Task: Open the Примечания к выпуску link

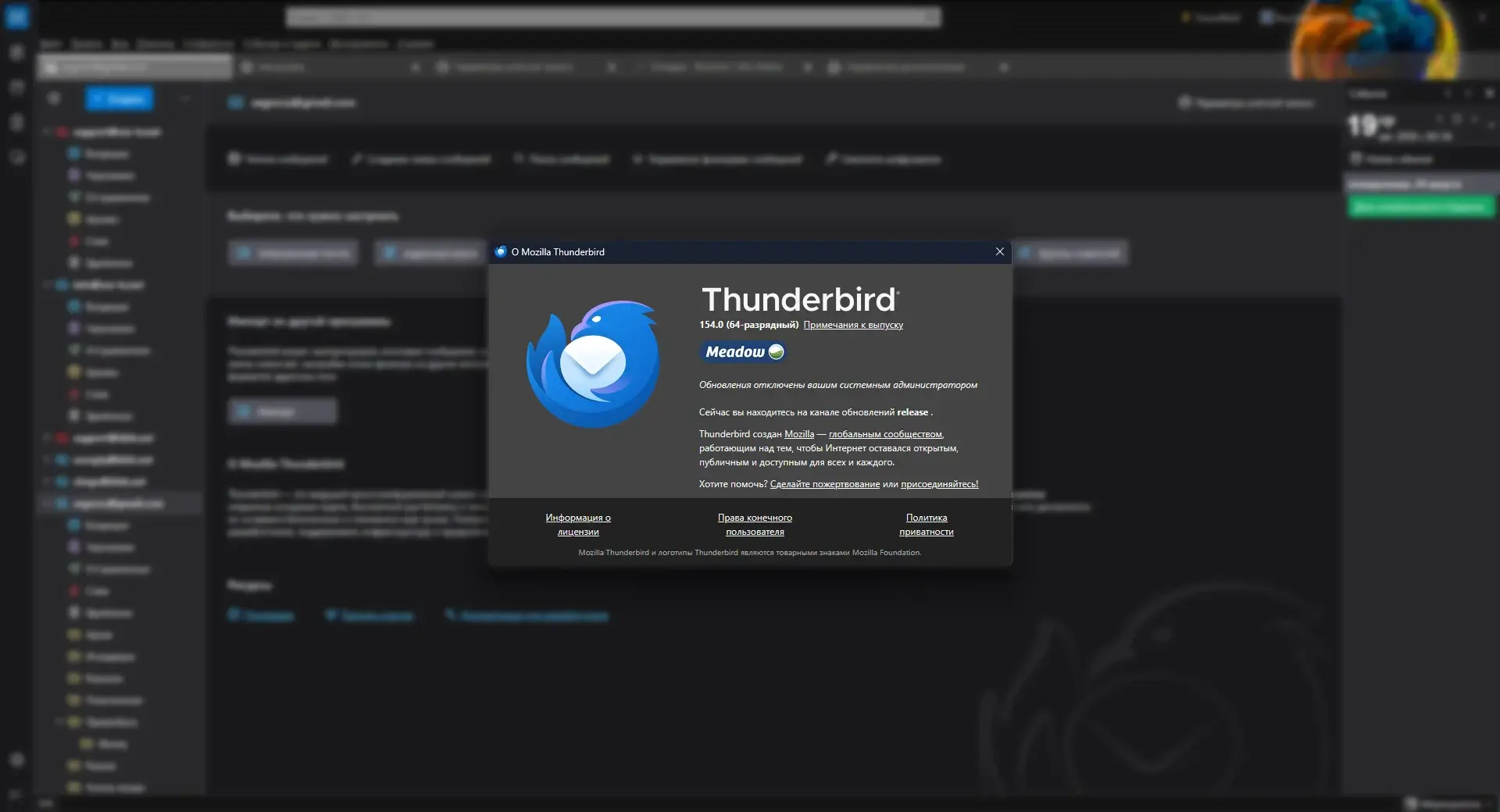Action: 853,325
